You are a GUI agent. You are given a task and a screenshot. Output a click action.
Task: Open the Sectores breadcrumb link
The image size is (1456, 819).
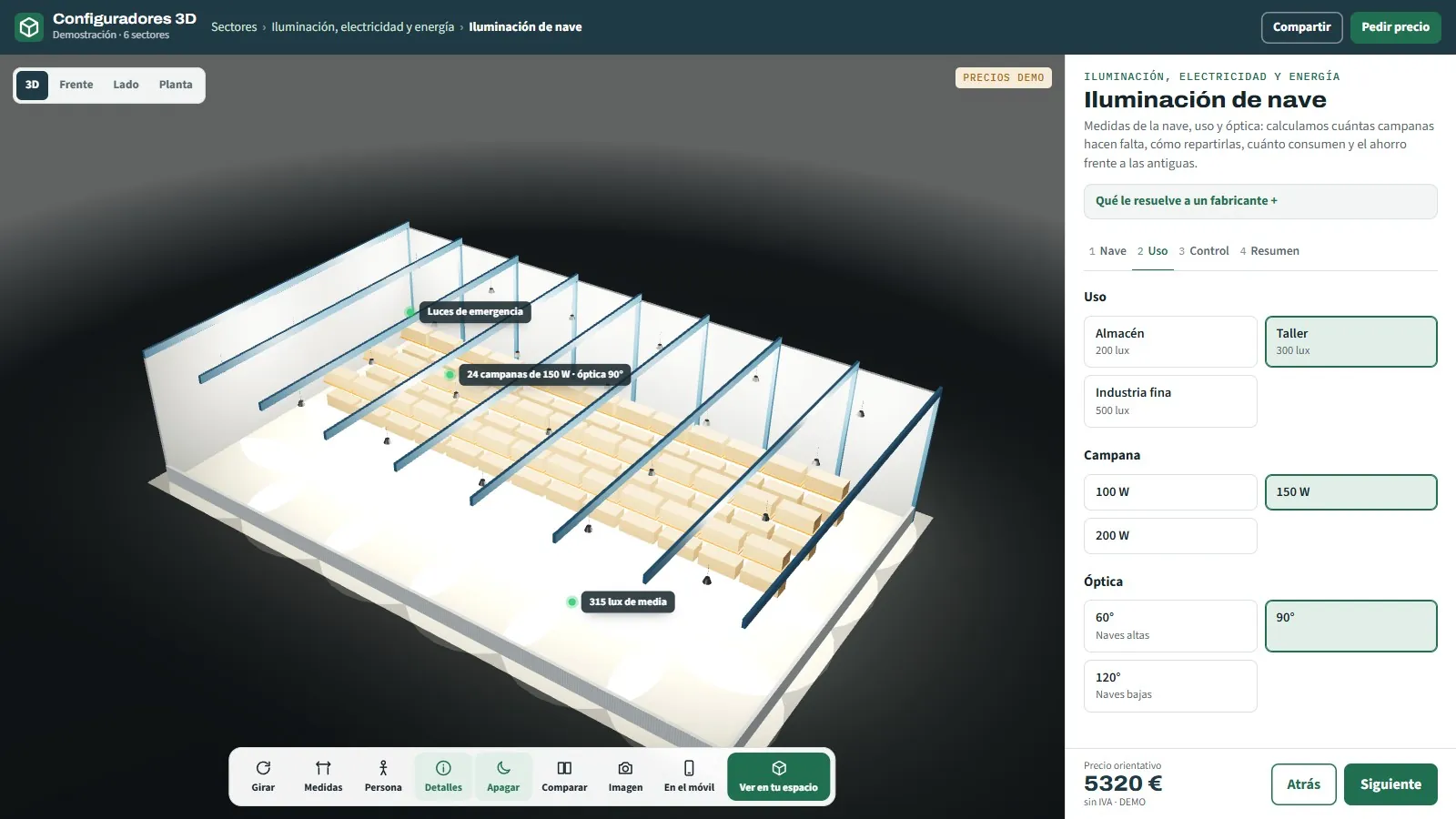234,27
